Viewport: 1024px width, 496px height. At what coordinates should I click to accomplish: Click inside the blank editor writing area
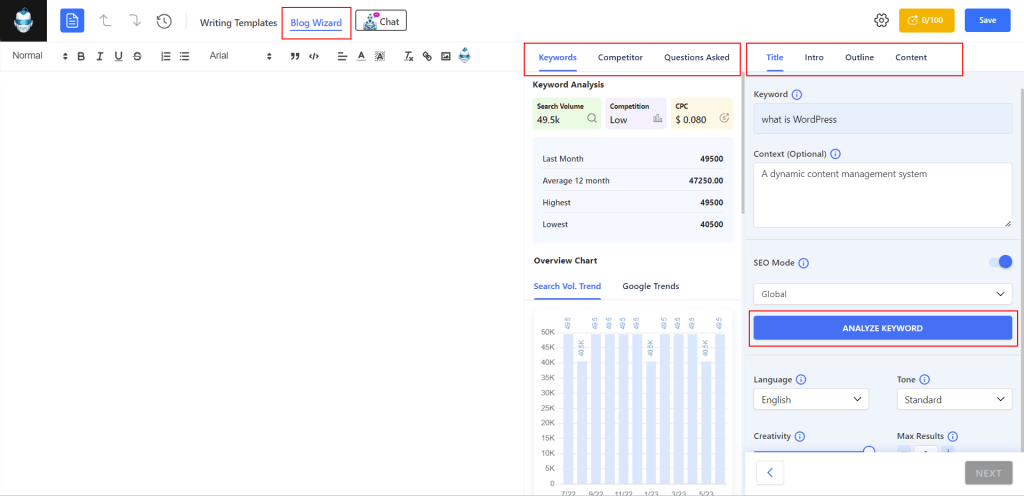[x=261, y=281]
